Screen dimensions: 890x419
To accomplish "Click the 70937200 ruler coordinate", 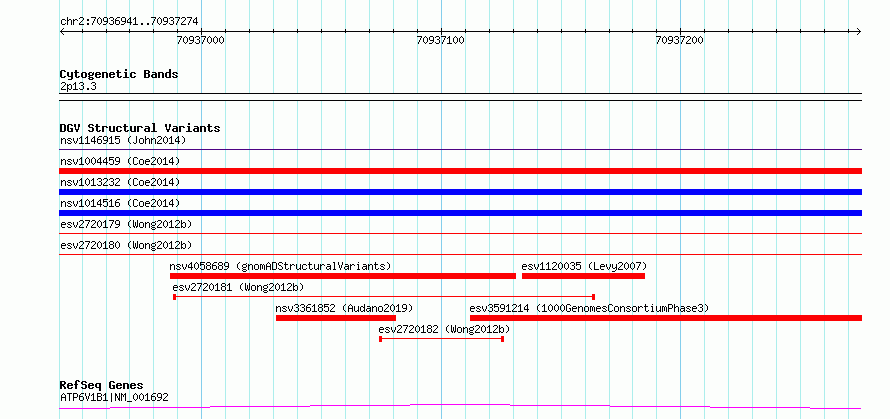I will (679, 40).
